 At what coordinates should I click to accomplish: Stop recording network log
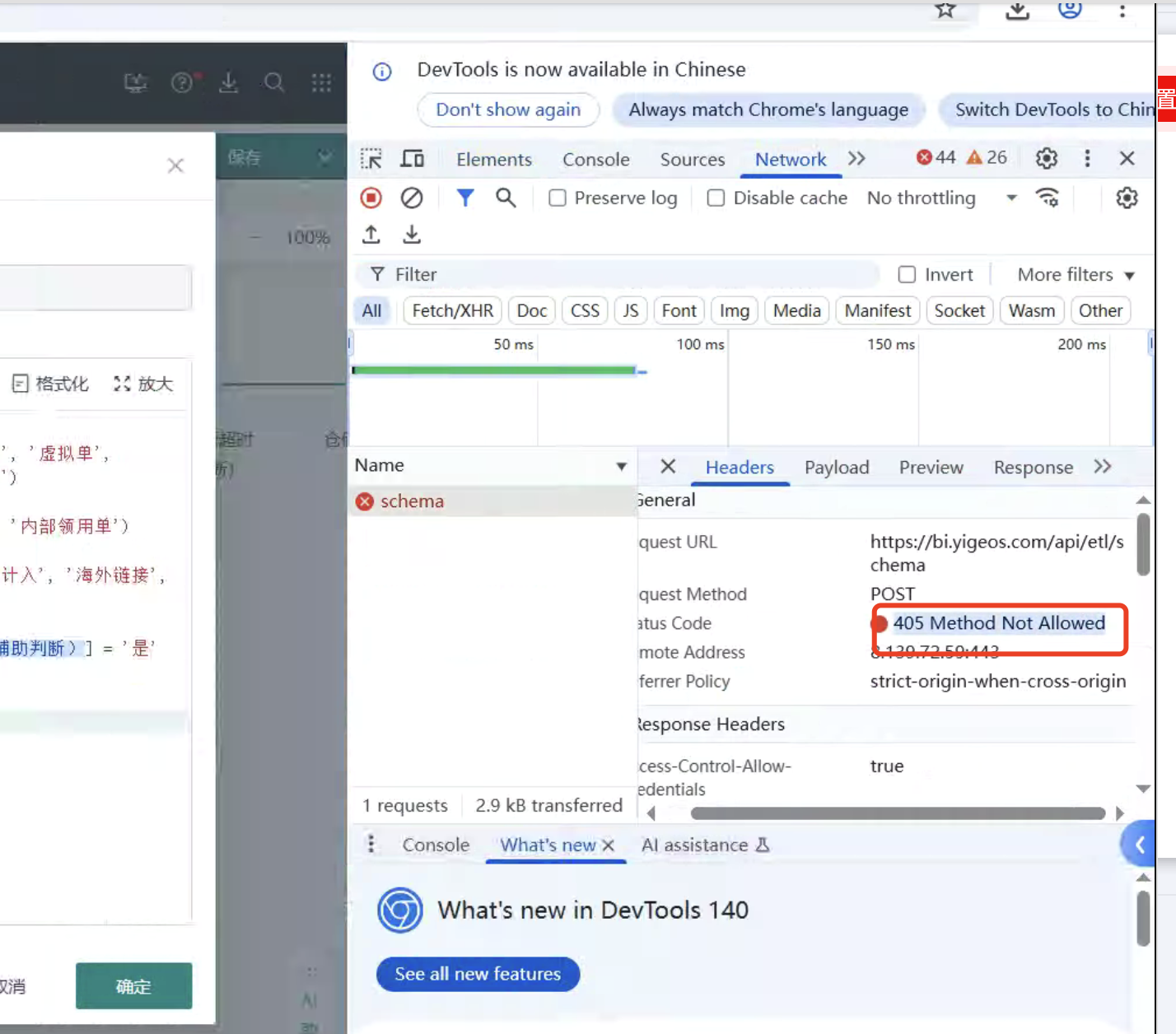[x=371, y=198]
